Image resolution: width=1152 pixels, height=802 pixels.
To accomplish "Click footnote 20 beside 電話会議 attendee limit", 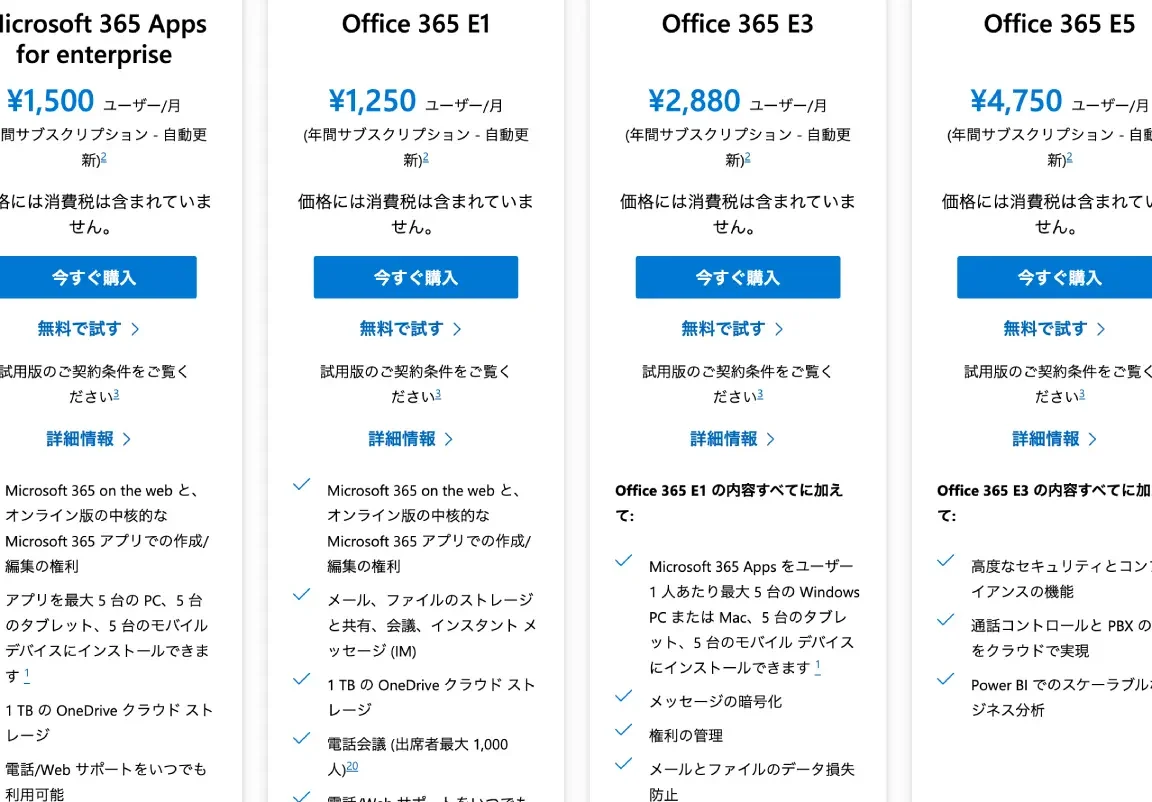I will [x=352, y=766].
